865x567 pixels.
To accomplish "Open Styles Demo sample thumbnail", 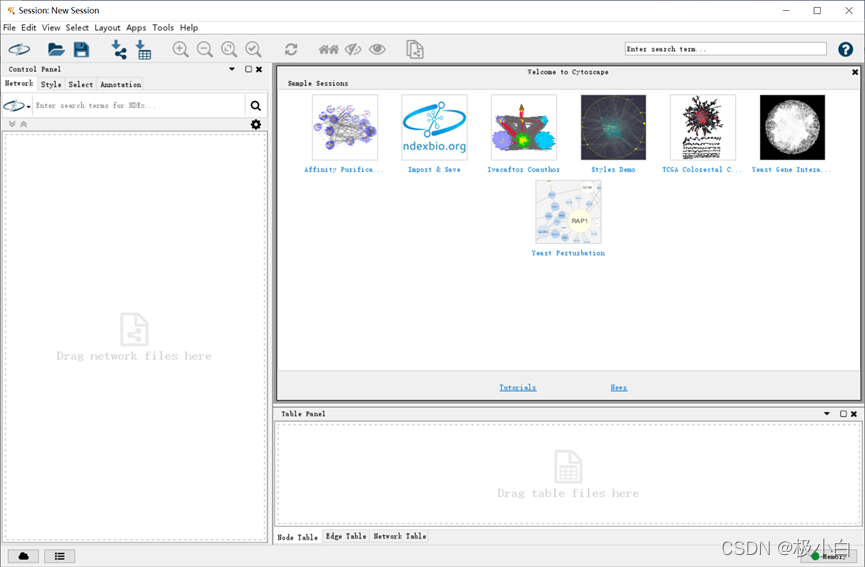I will tap(613, 127).
